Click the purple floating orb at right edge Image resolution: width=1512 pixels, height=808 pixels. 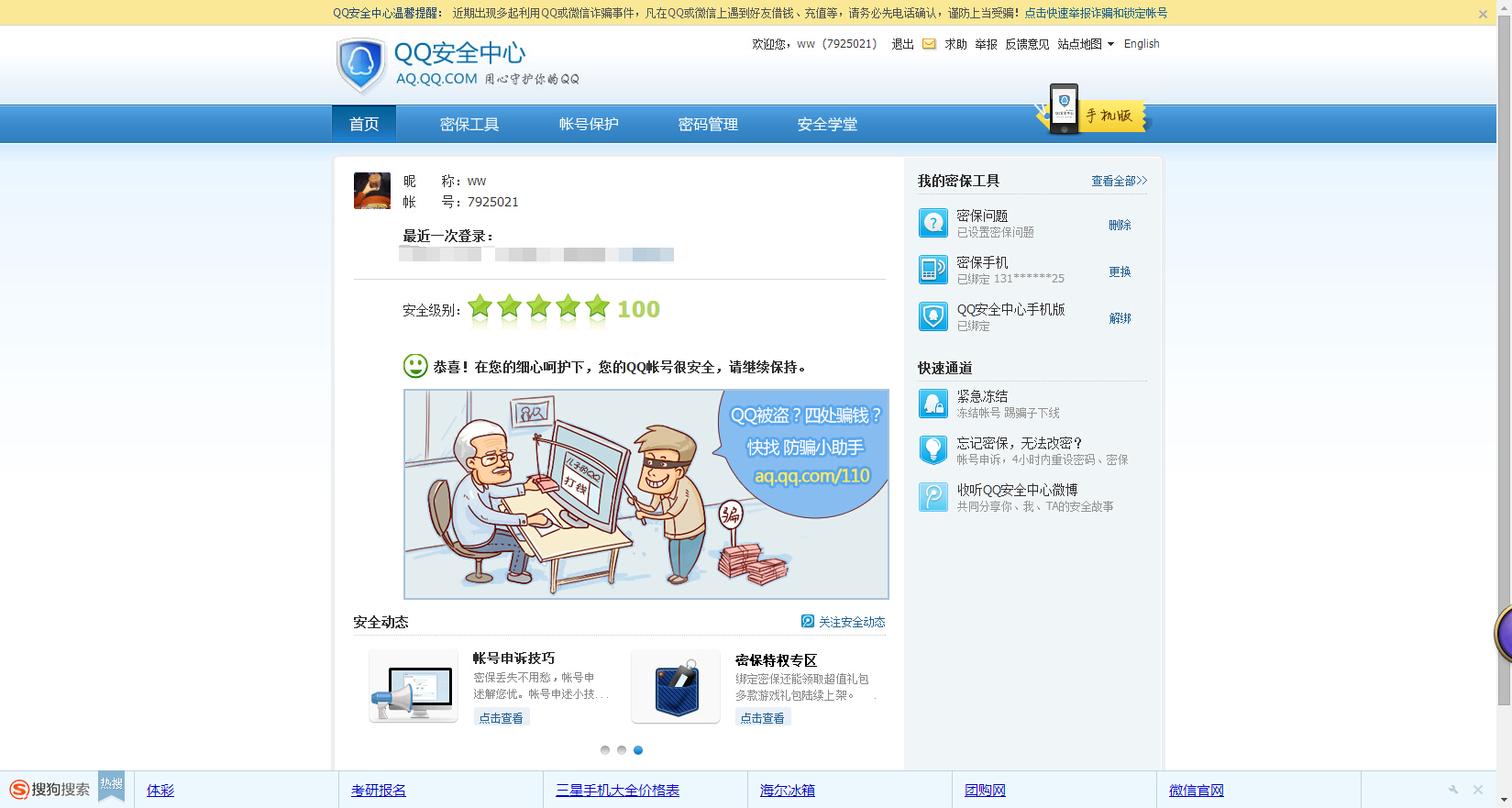1503,633
